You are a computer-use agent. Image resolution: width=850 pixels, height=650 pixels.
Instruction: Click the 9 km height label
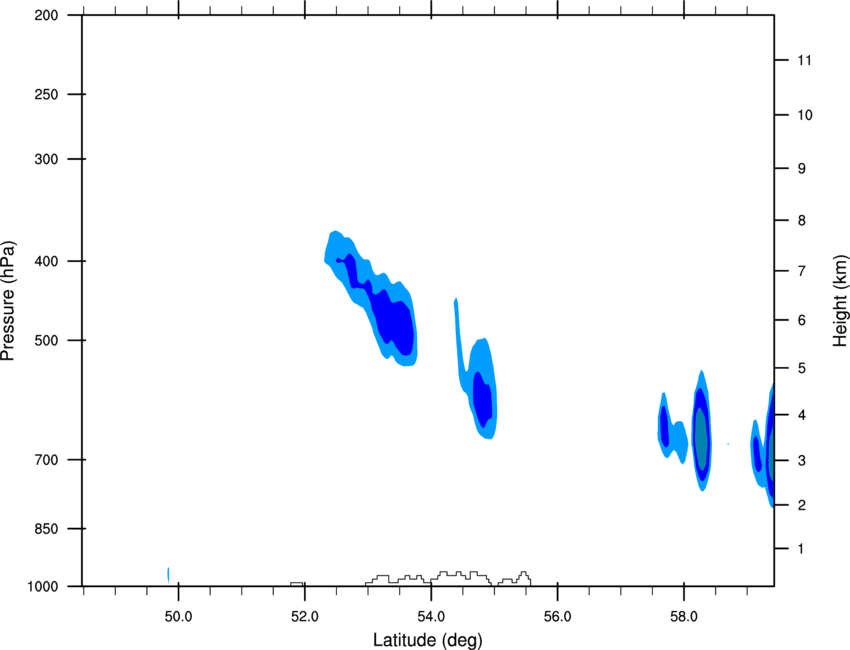click(x=802, y=169)
